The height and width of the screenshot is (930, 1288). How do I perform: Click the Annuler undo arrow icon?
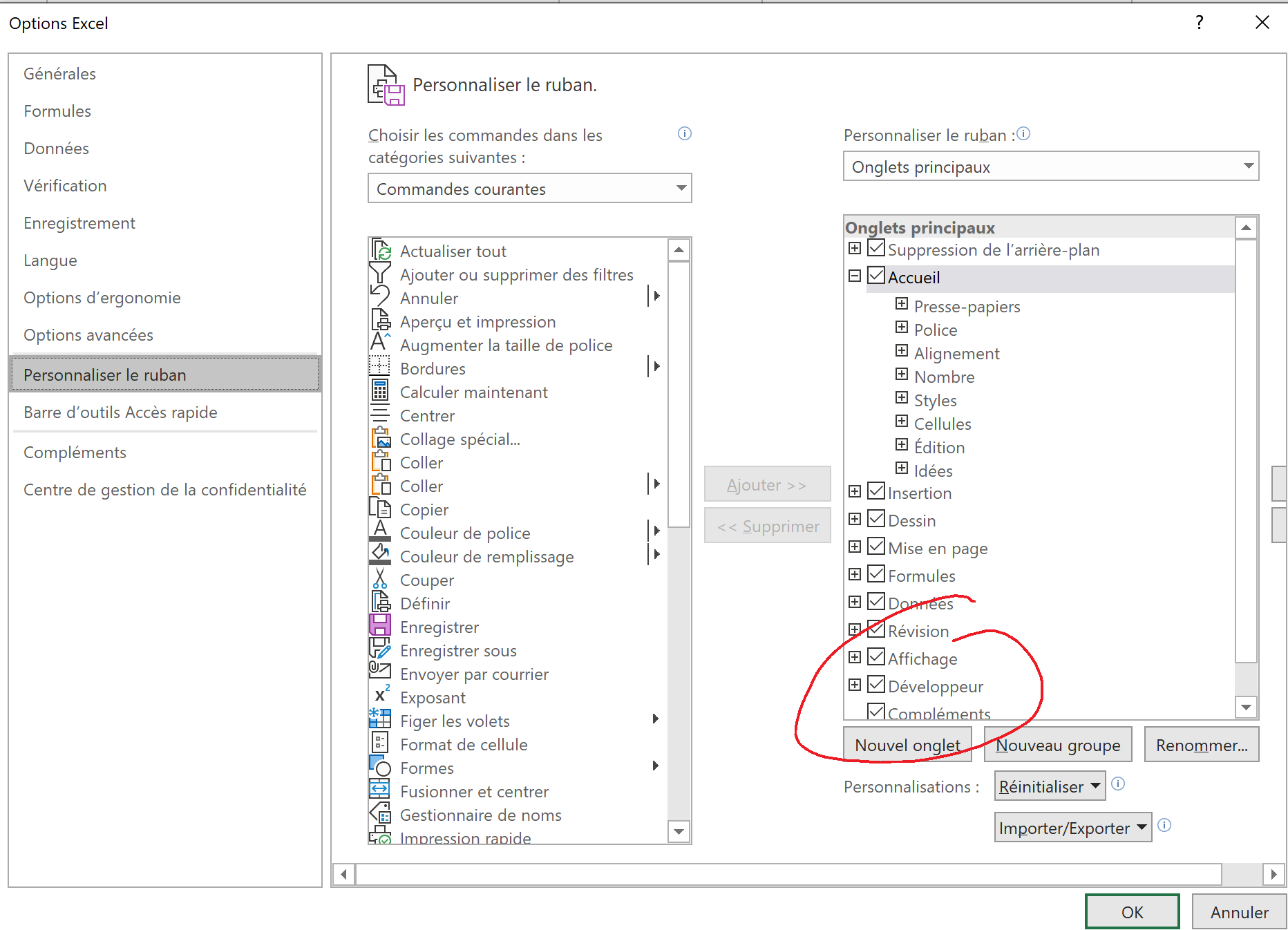coord(380,297)
